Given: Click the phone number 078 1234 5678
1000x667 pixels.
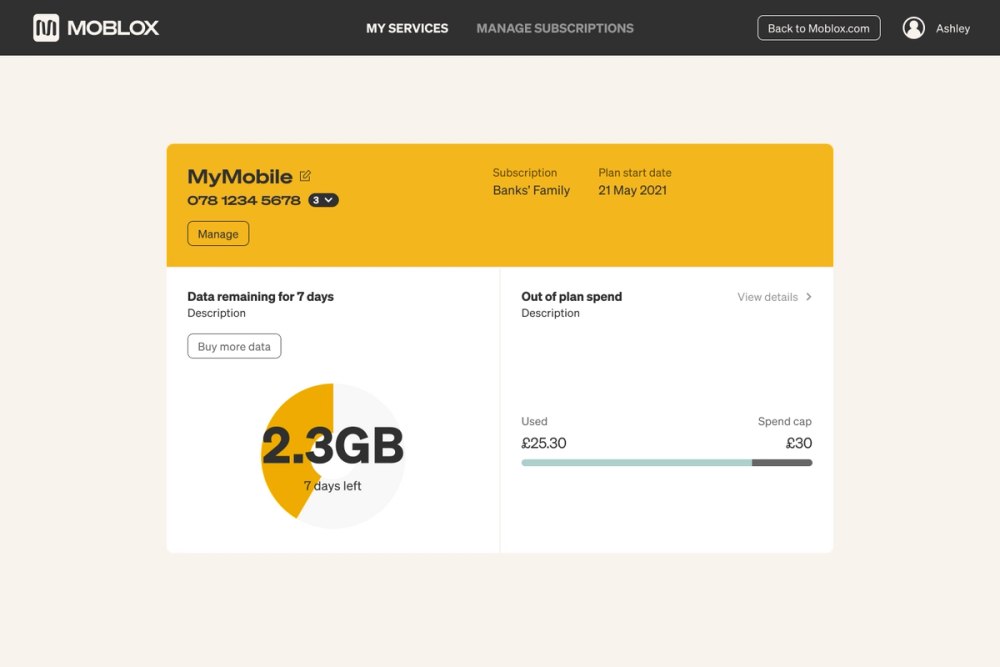Looking at the screenshot, I should [246, 199].
